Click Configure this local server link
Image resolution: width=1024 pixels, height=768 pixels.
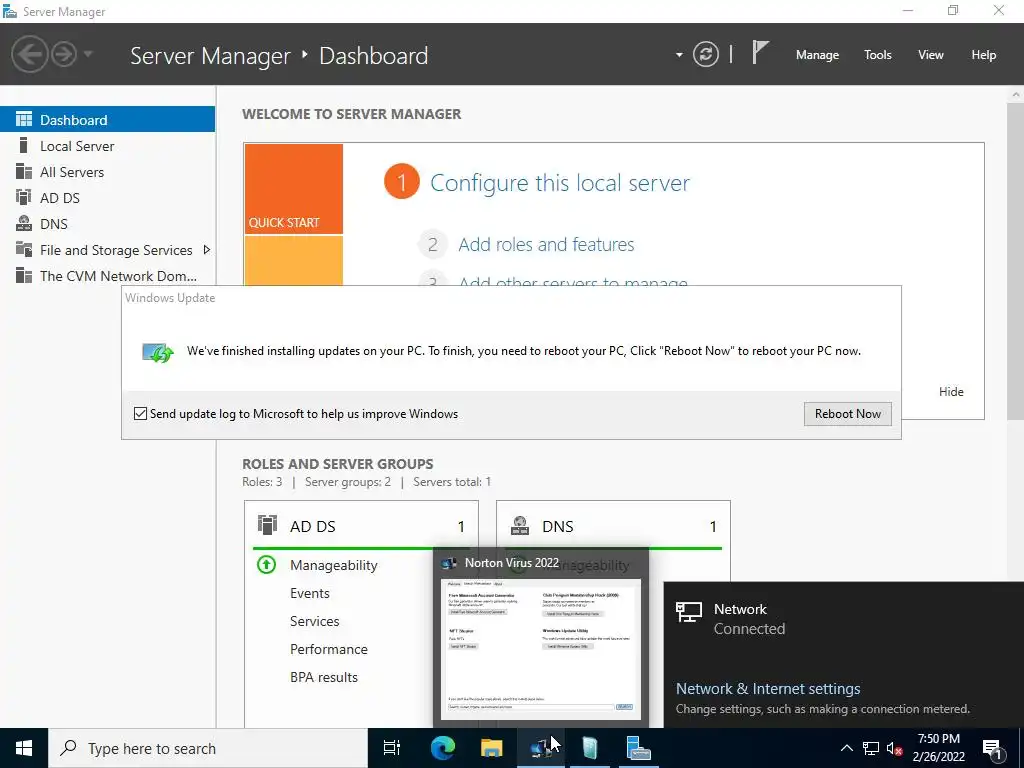pyautogui.click(x=560, y=183)
